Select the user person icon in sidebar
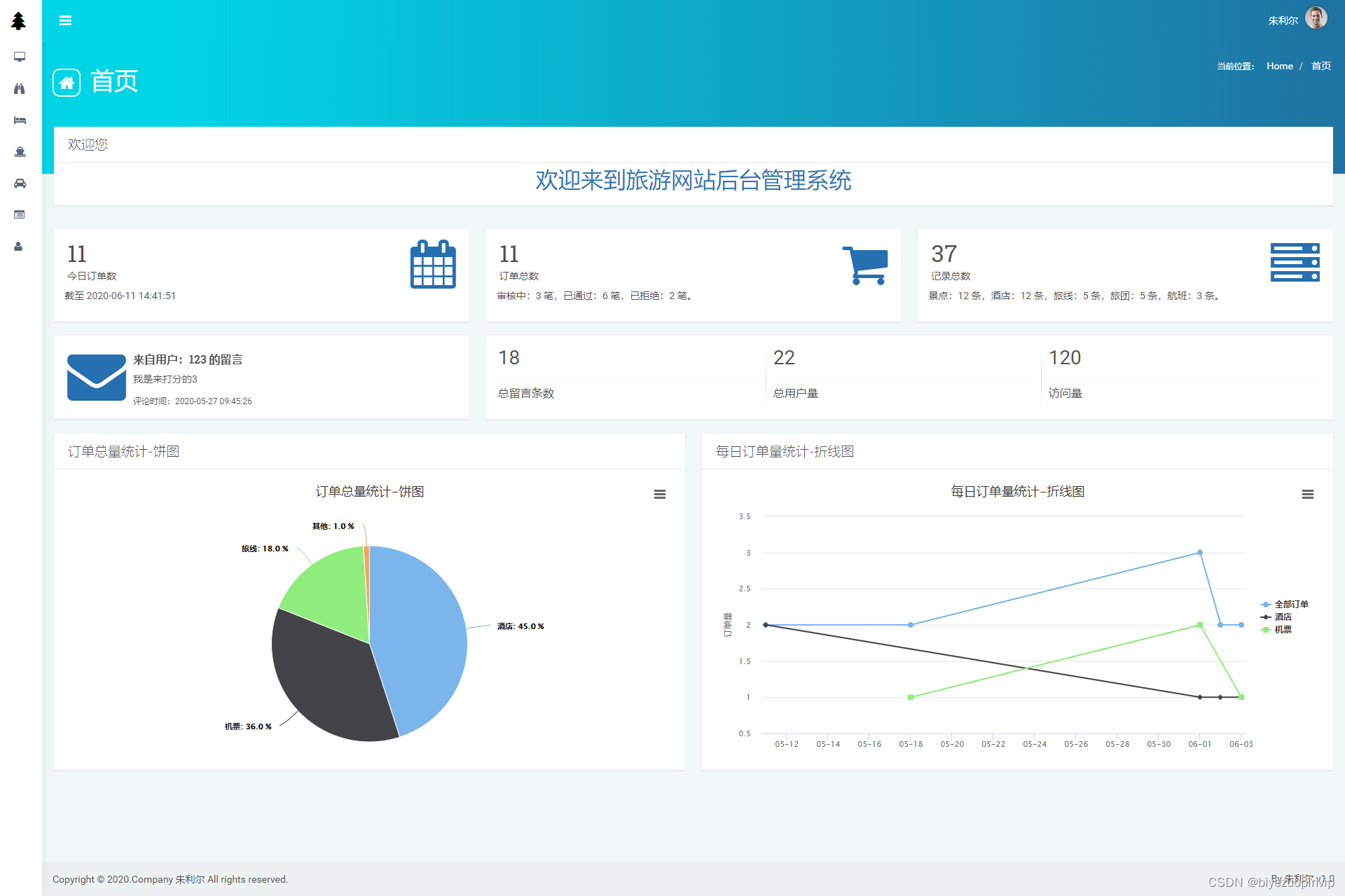This screenshot has height=896, width=1345. tap(19, 247)
